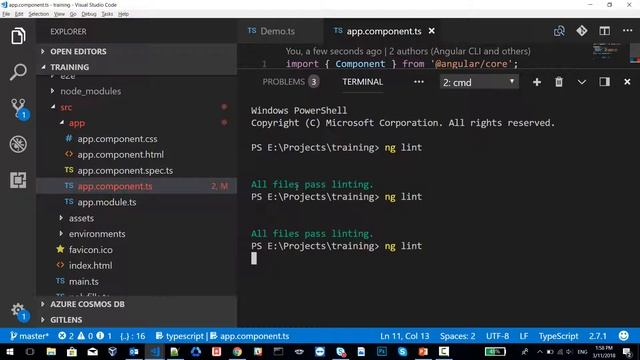Collapse the app folder
Viewport: 640px width, 360px height.
(x=137, y=123)
